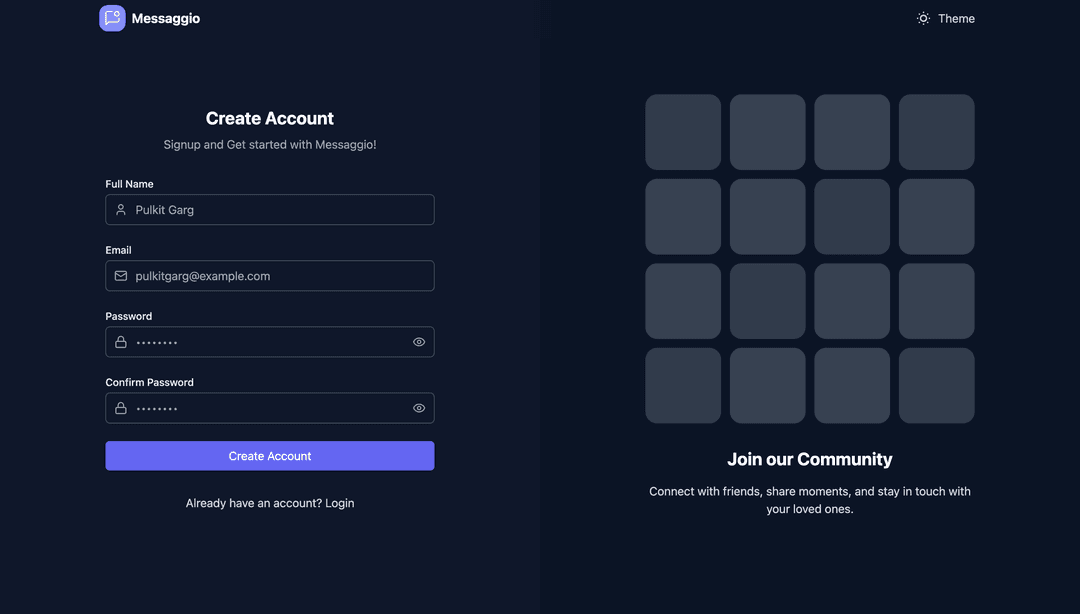Follow the Login link
The width and height of the screenshot is (1080, 614).
point(340,503)
